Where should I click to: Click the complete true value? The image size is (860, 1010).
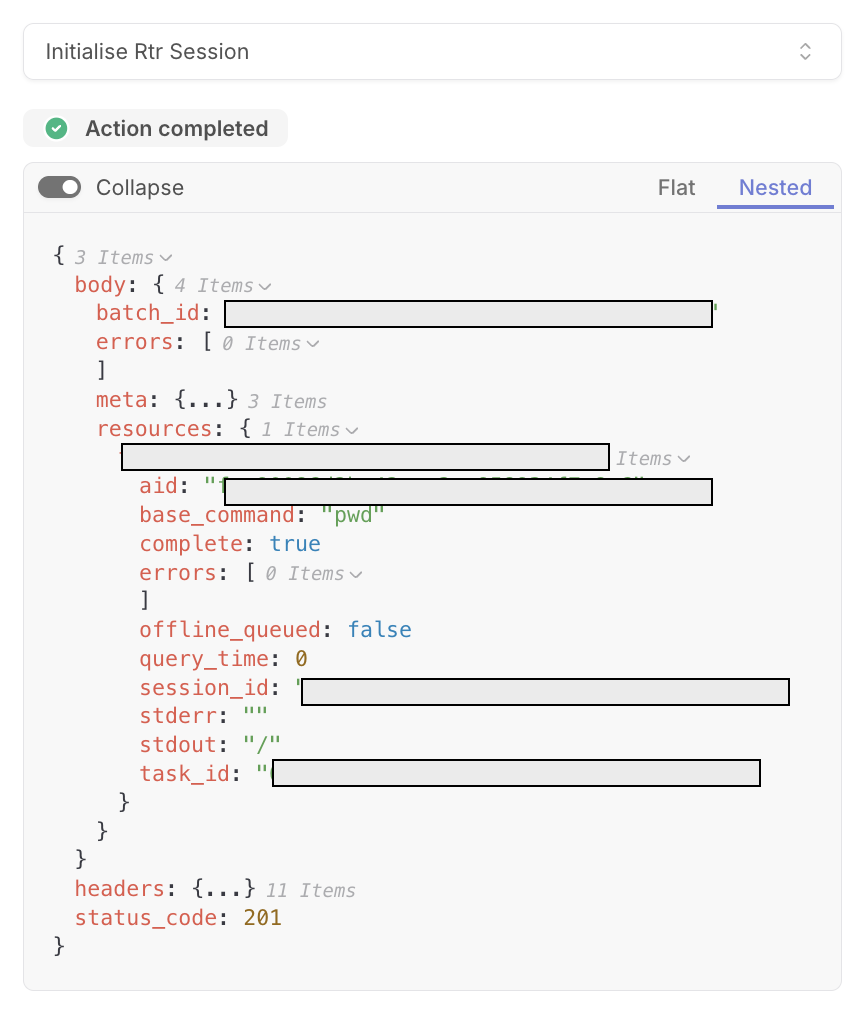click(x=294, y=544)
